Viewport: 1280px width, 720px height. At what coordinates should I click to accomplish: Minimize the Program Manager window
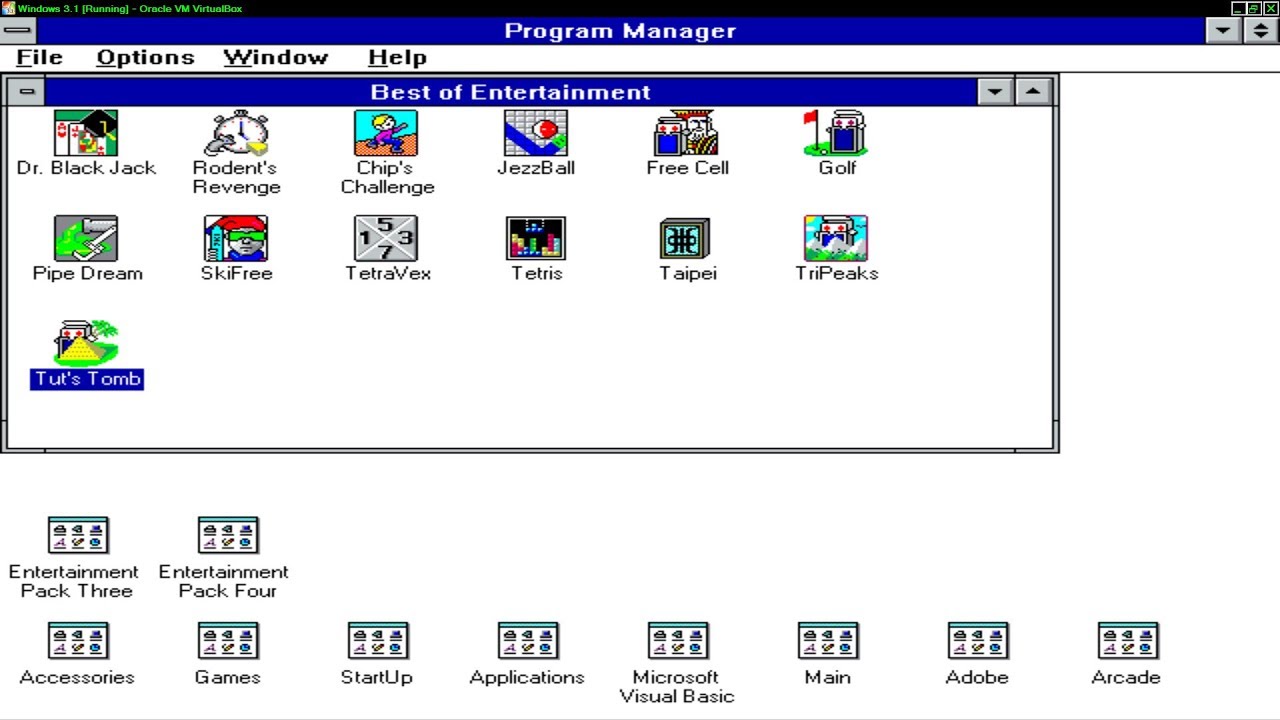point(1223,30)
